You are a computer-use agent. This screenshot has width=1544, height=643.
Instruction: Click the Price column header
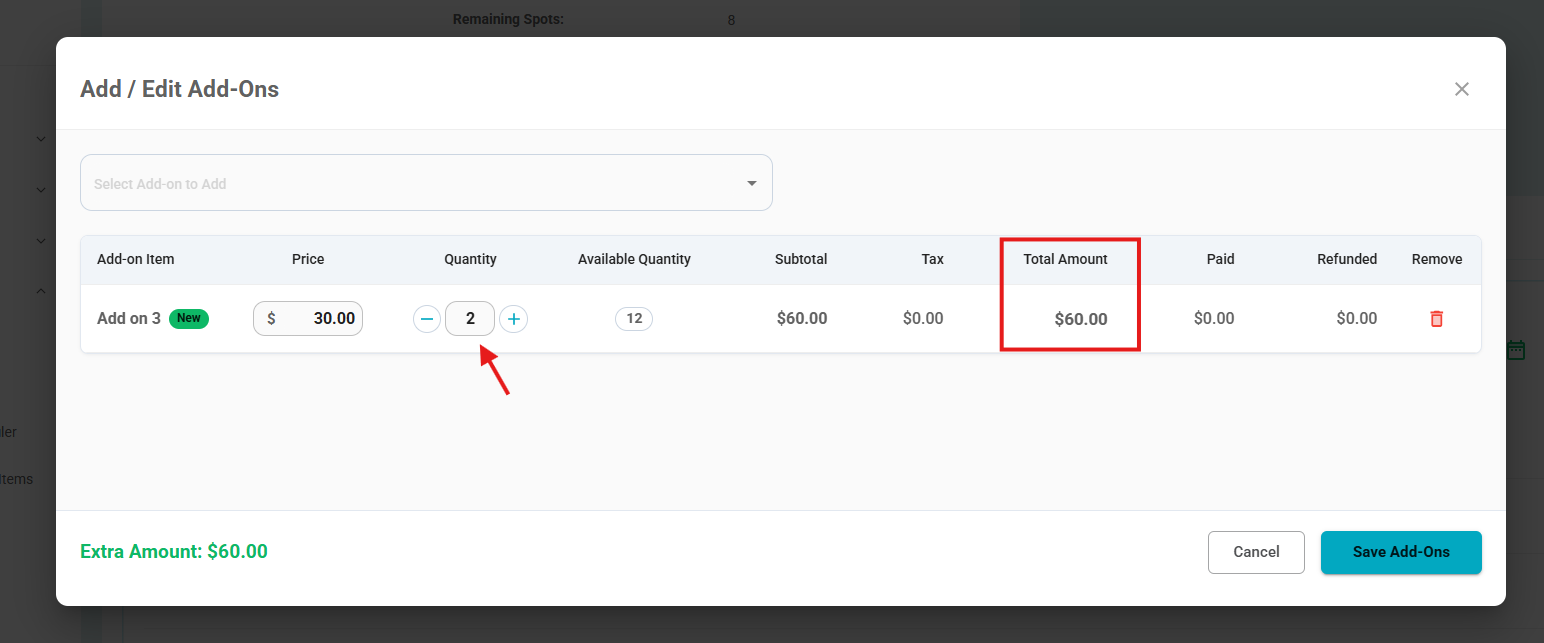pyautogui.click(x=308, y=259)
